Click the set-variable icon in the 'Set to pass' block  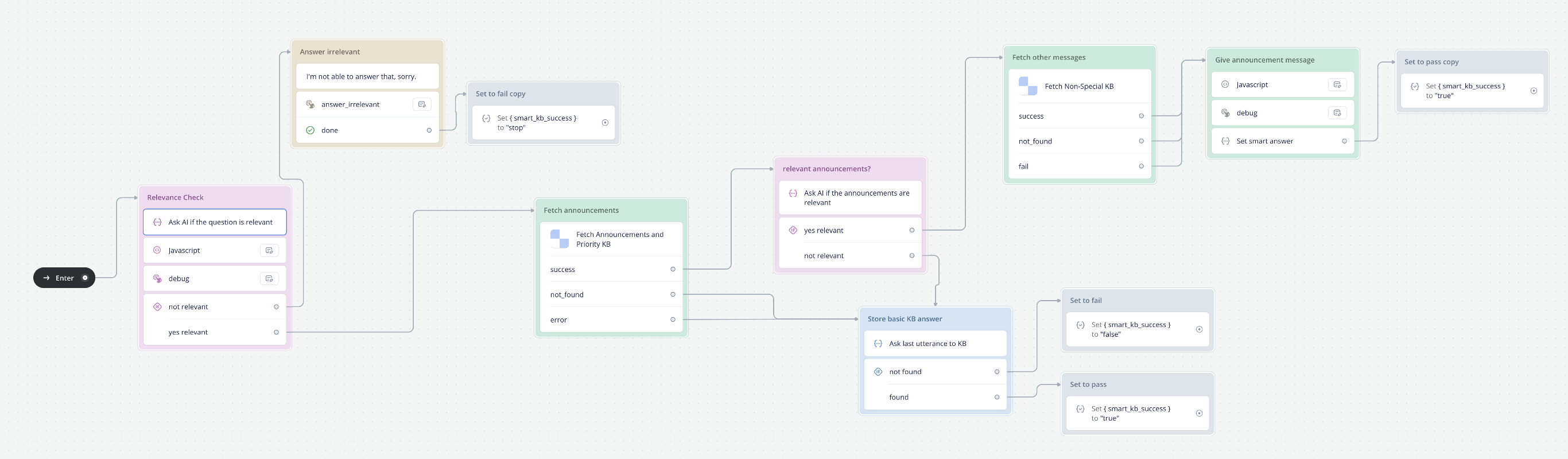point(1080,409)
